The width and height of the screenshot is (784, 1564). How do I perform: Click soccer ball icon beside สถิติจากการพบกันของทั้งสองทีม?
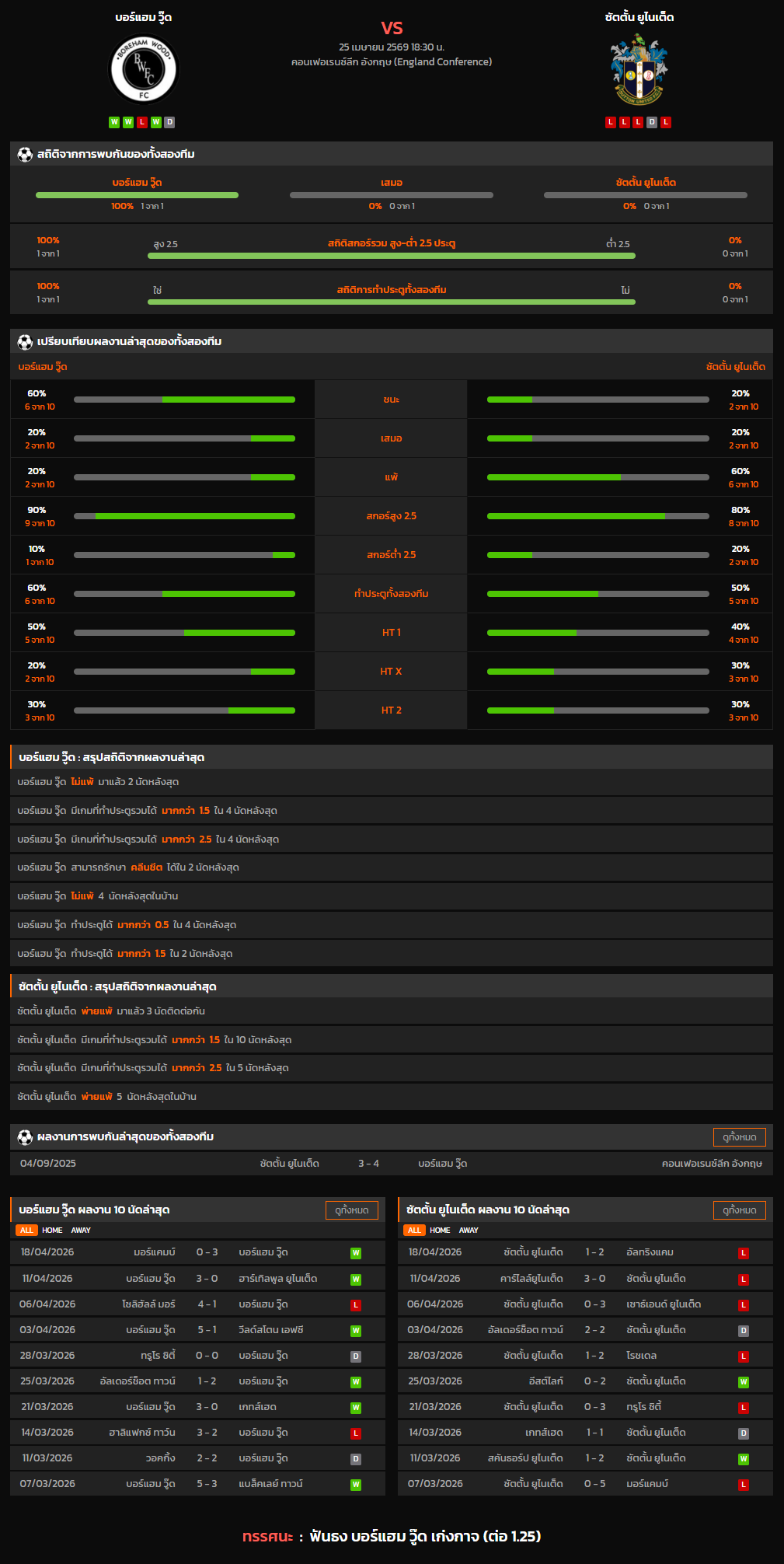point(25,155)
